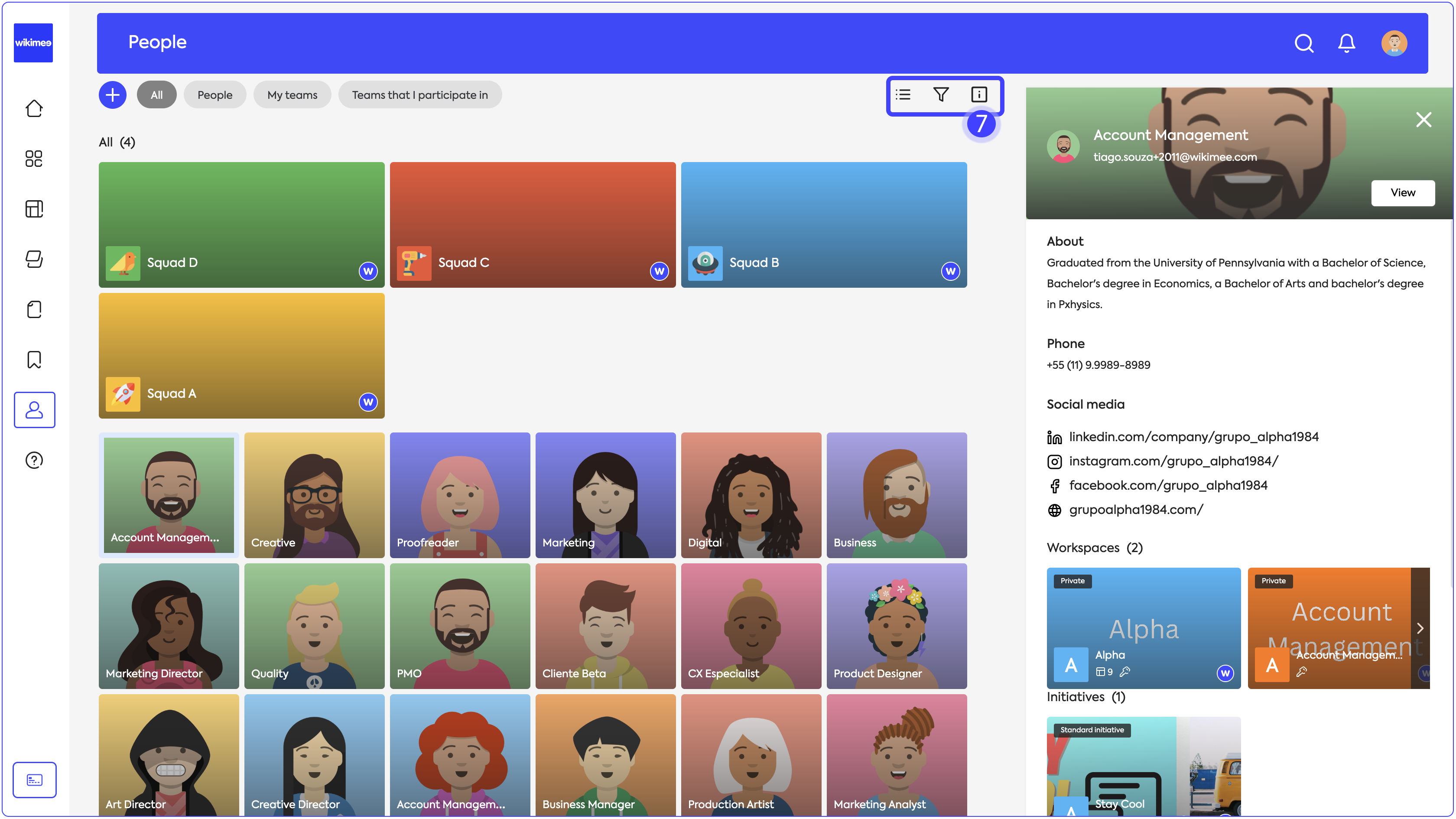Screen dimensions: 1456x819
Task: Open Home from the sidebar
Action: coord(34,108)
